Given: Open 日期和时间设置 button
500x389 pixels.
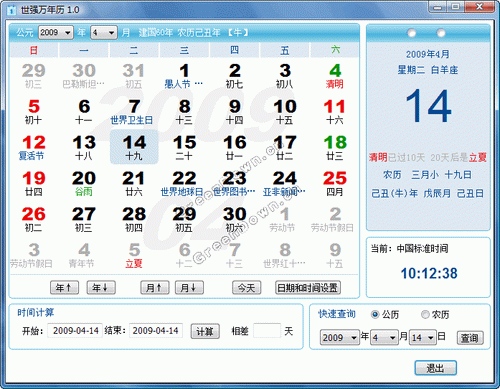Looking at the screenshot, I should point(308,288).
